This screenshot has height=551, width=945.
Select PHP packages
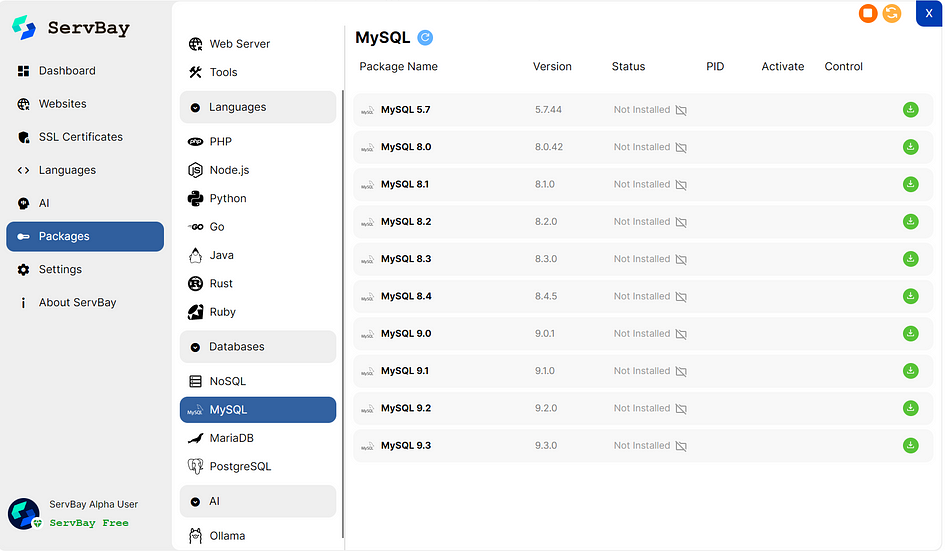point(258,142)
